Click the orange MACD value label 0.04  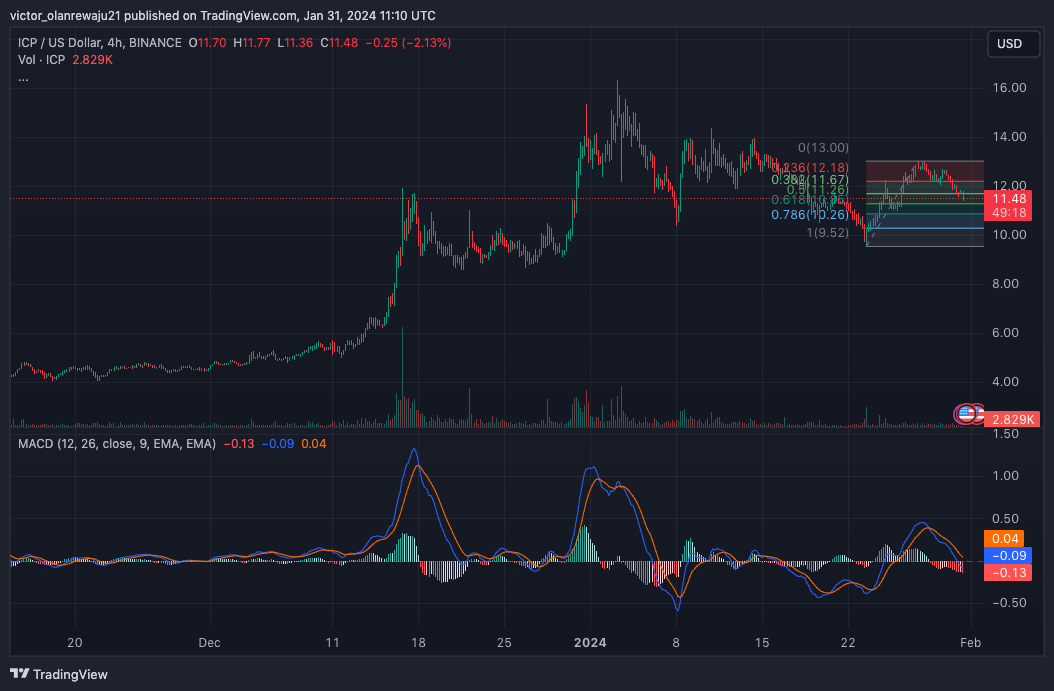pyautogui.click(x=1004, y=538)
